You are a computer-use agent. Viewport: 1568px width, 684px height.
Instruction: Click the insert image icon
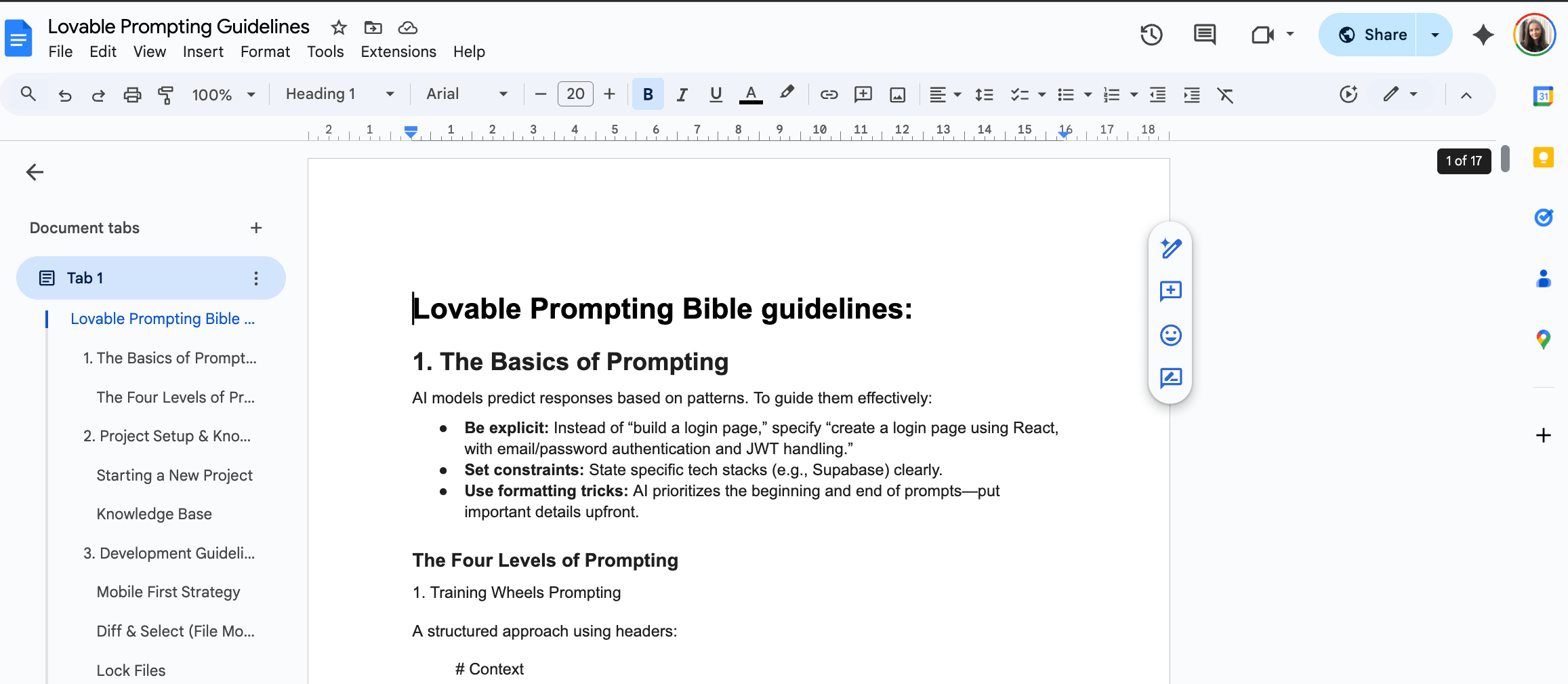point(897,94)
